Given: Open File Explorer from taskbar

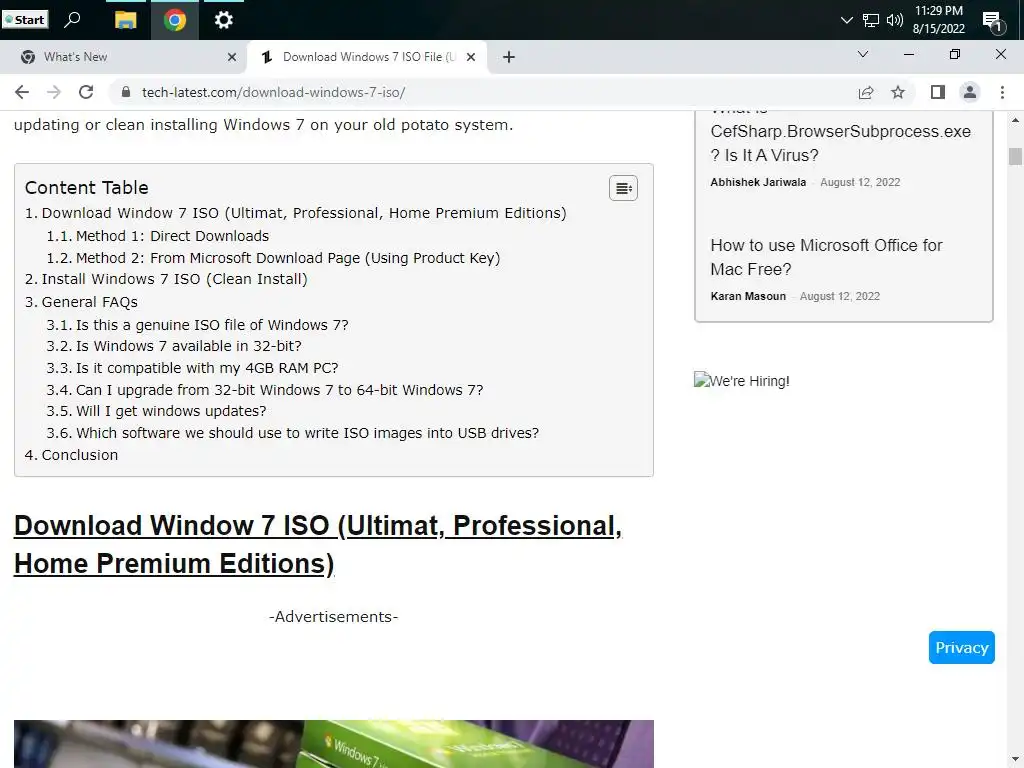Looking at the screenshot, I should (x=125, y=20).
